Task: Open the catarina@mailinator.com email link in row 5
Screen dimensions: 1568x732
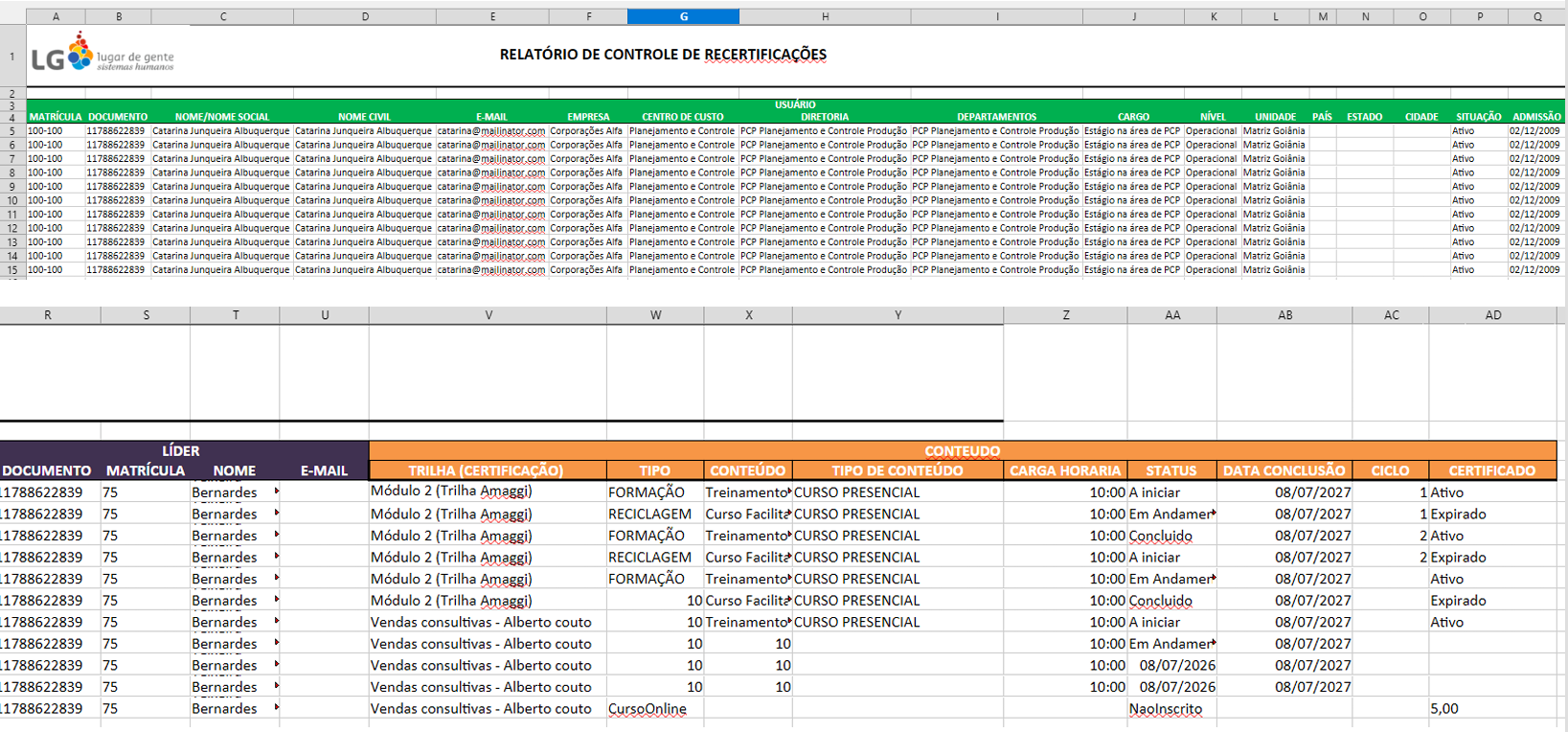Action: click(491, 131)
